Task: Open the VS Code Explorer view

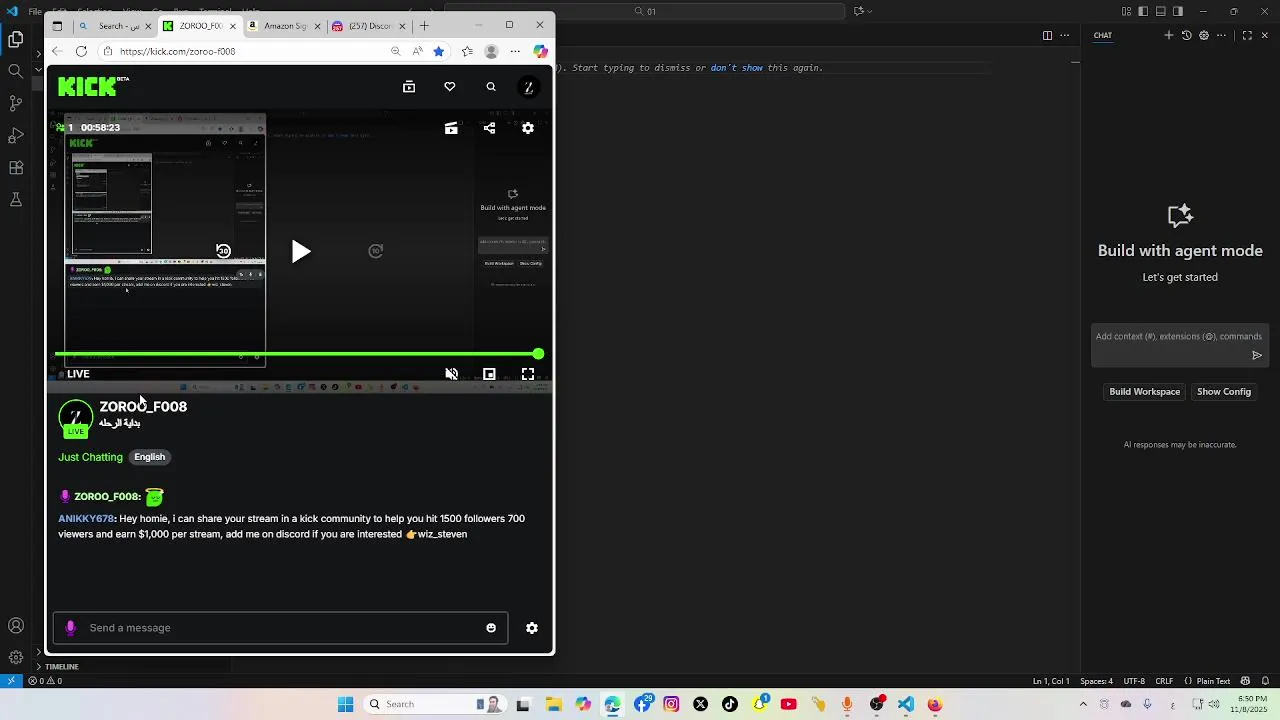Action: (x=16, y=40)
